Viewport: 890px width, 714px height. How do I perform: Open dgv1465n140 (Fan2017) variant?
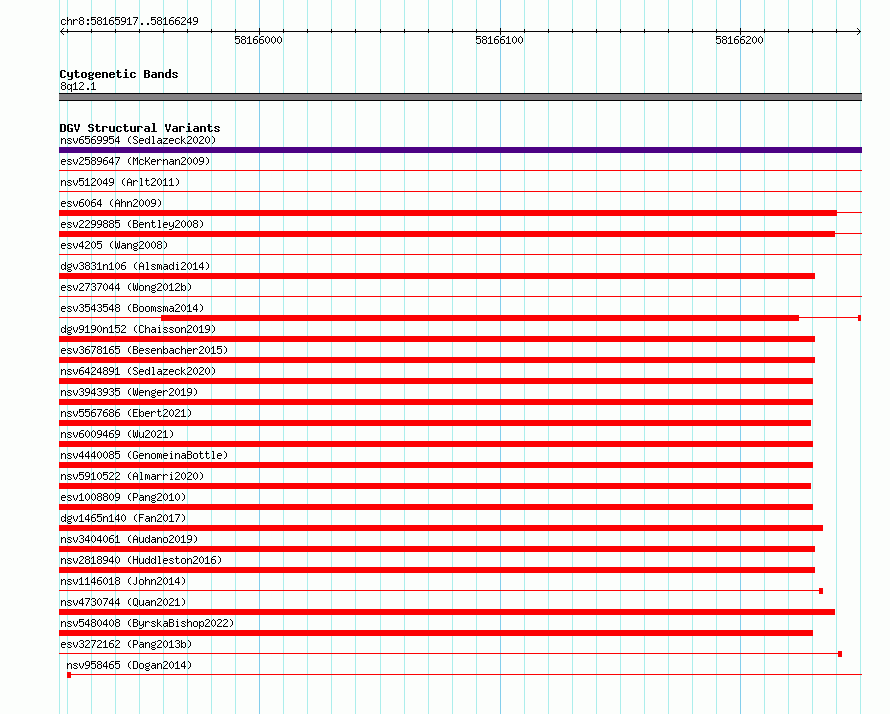pos(123,518)
